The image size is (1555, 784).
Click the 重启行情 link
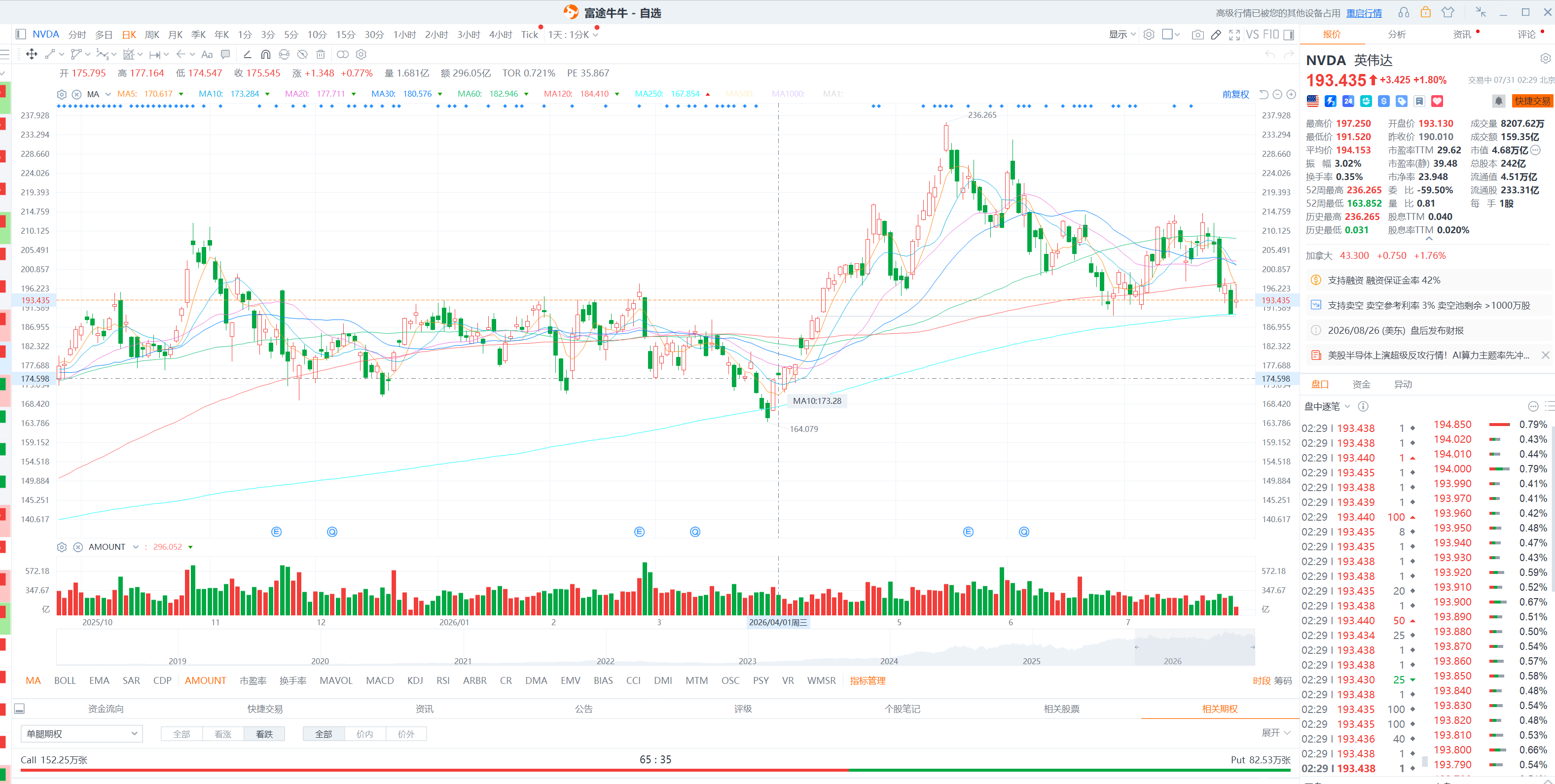coord(1364,13)
